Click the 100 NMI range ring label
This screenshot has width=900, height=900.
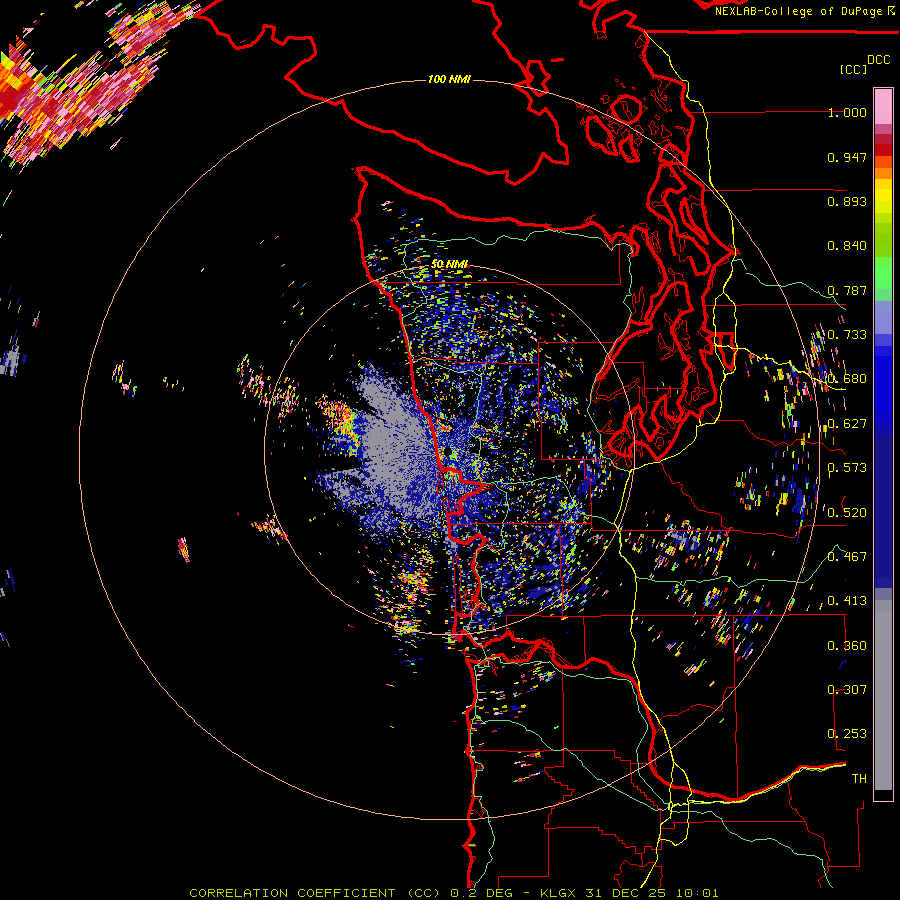(449, 79)
